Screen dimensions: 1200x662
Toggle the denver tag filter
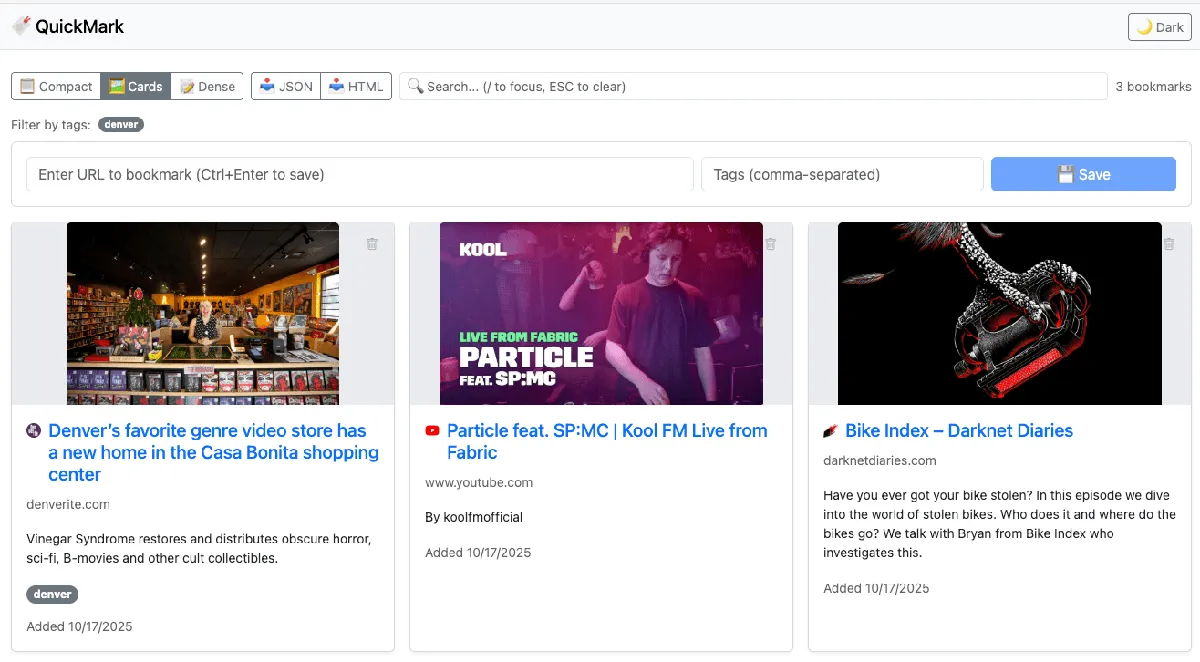(x=121, y=125)
